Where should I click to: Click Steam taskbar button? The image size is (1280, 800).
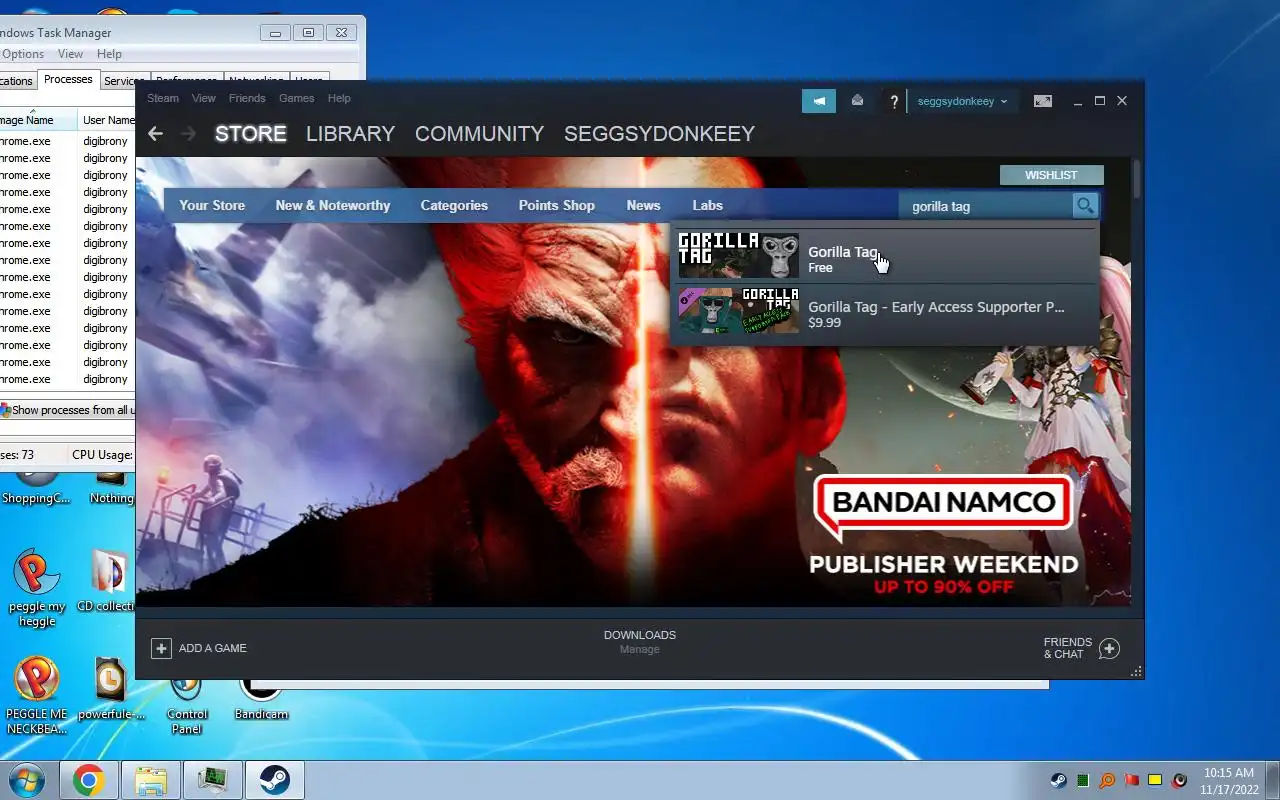pyautogui.click(x=274, y=780)
